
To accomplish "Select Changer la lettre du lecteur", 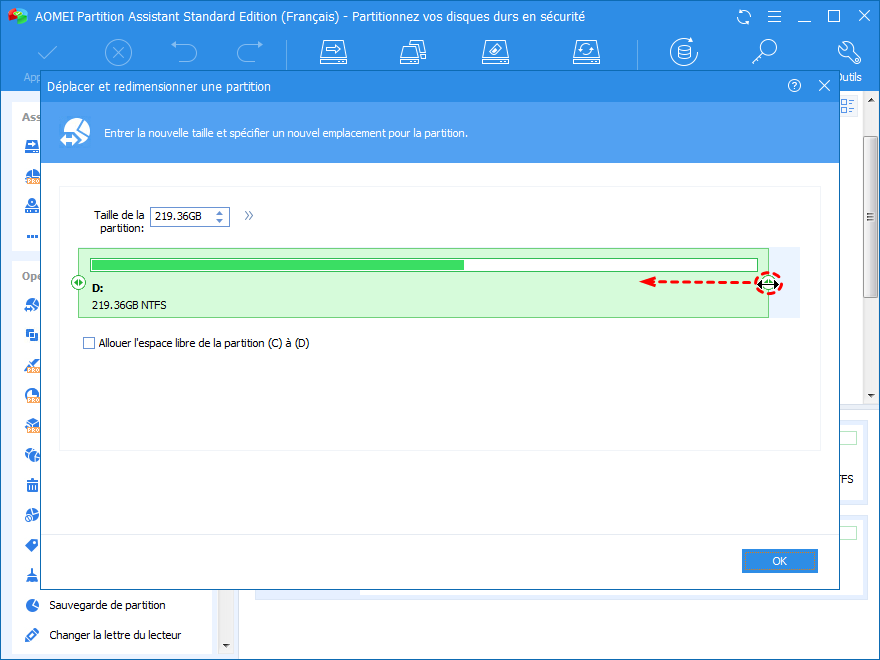I will point(115,635).
